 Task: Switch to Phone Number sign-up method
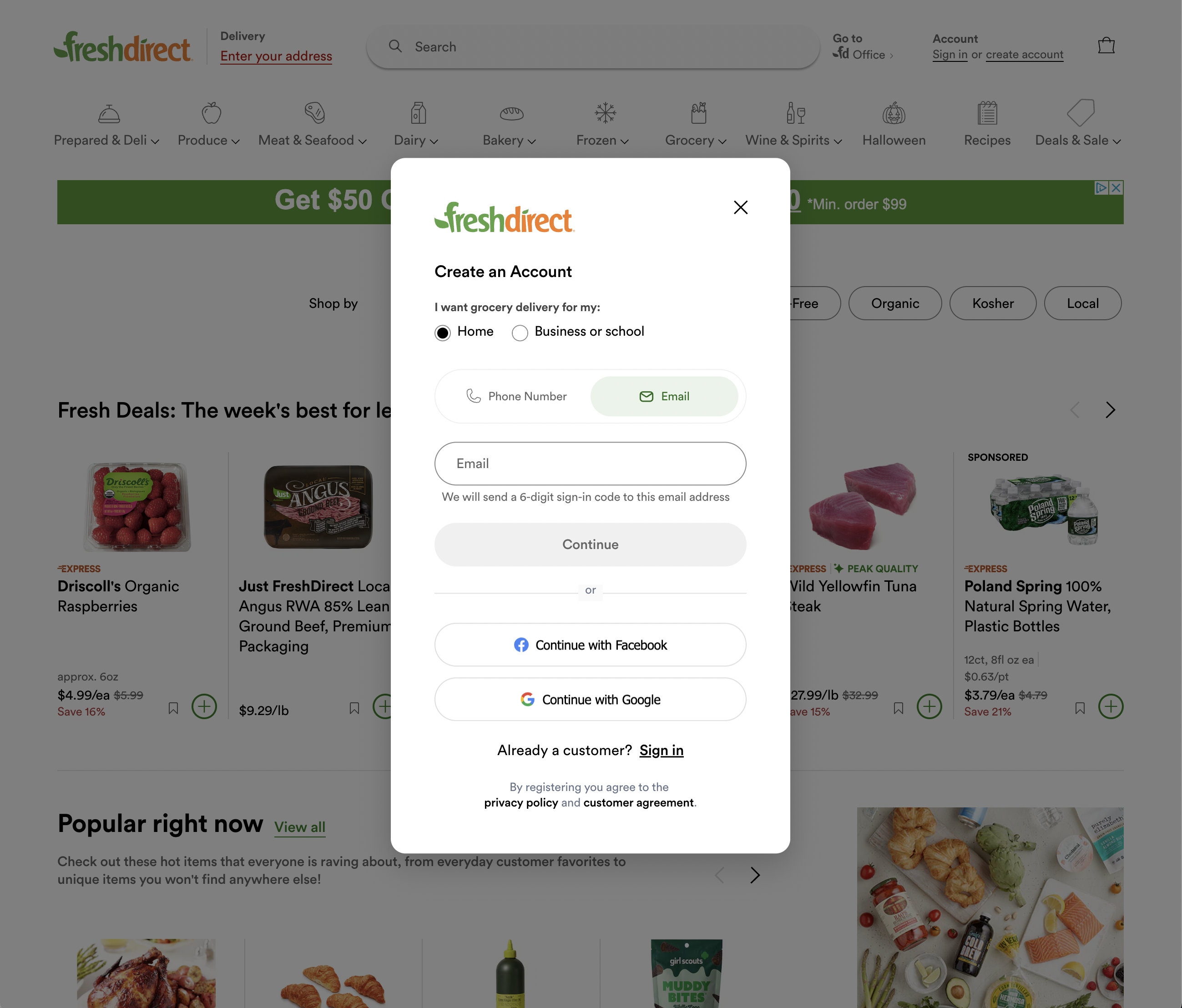pyautogui.click(x=516, y=396)
